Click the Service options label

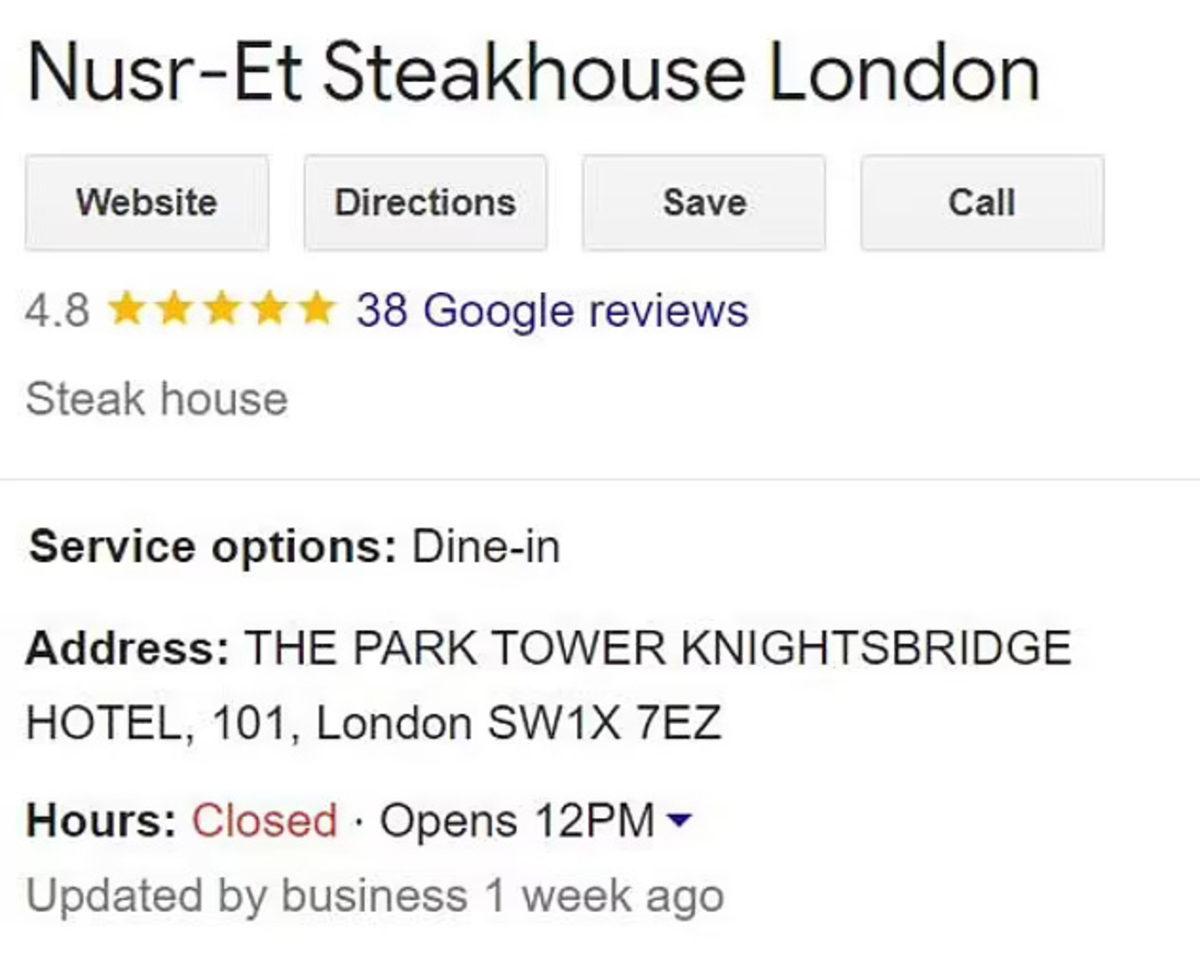[x=213, y=548]
